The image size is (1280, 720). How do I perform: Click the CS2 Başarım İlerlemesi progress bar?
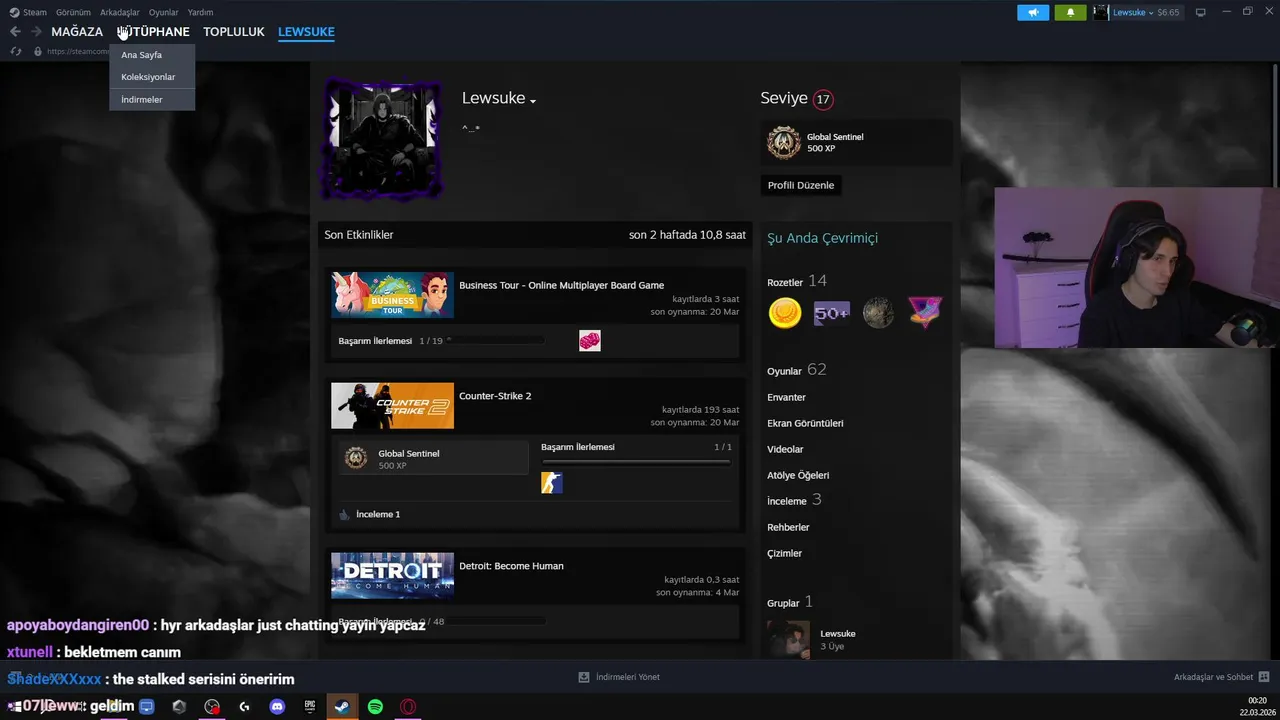point(636,462)
